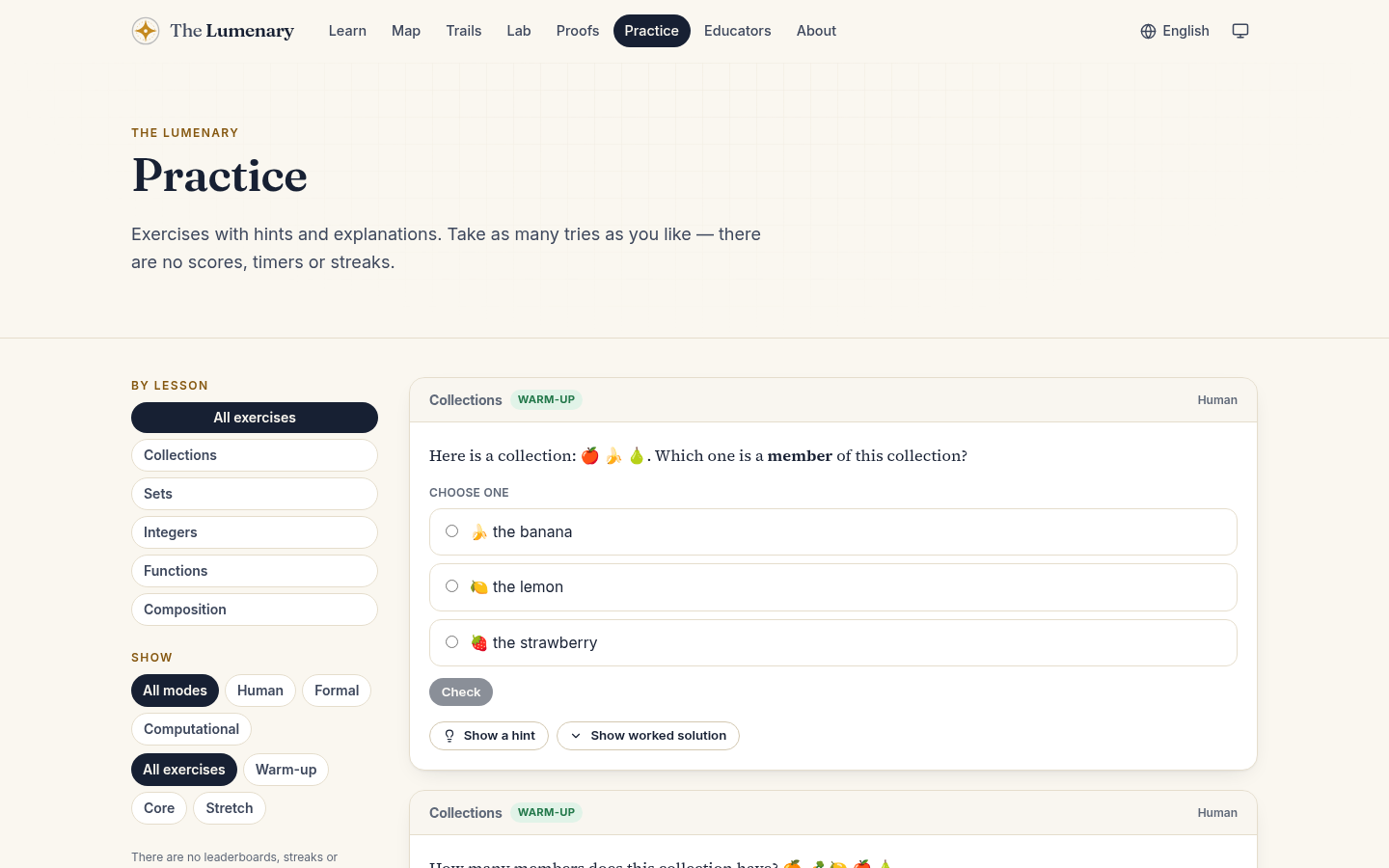
Task: Show only Stretch exercises
Action: pyautogui.click(x=230, y=808)
